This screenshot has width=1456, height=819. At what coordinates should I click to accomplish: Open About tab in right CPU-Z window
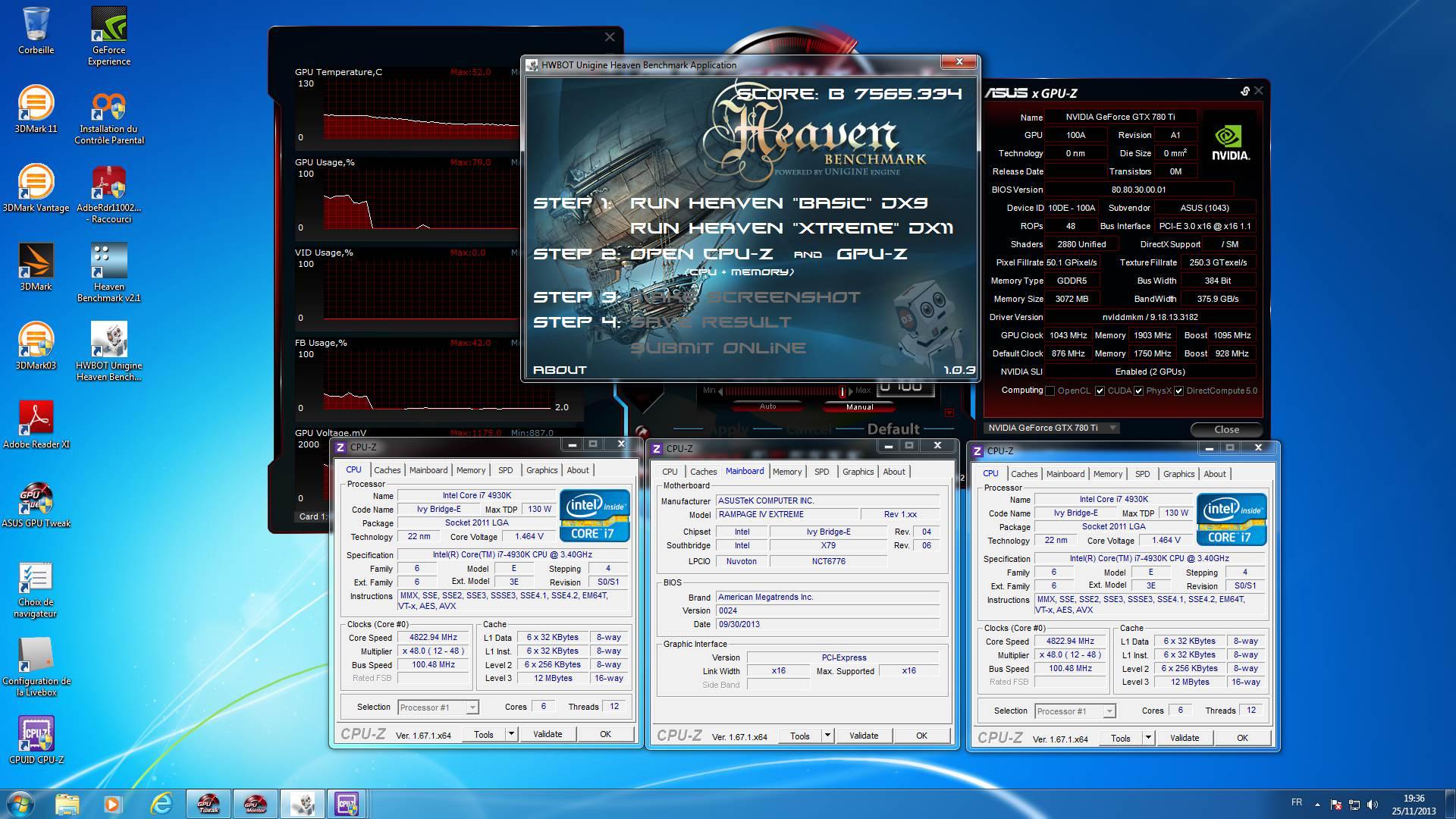[x=1215, y=474]
